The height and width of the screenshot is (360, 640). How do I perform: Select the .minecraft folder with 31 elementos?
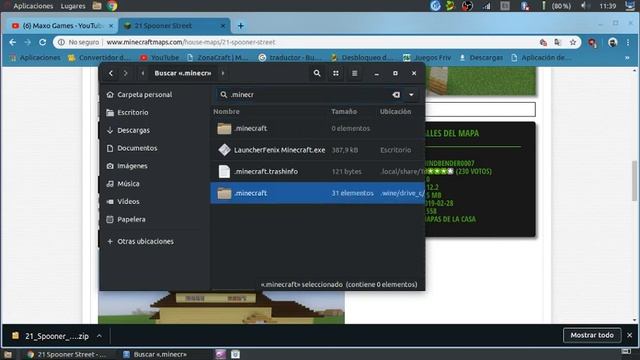(318, 193)
